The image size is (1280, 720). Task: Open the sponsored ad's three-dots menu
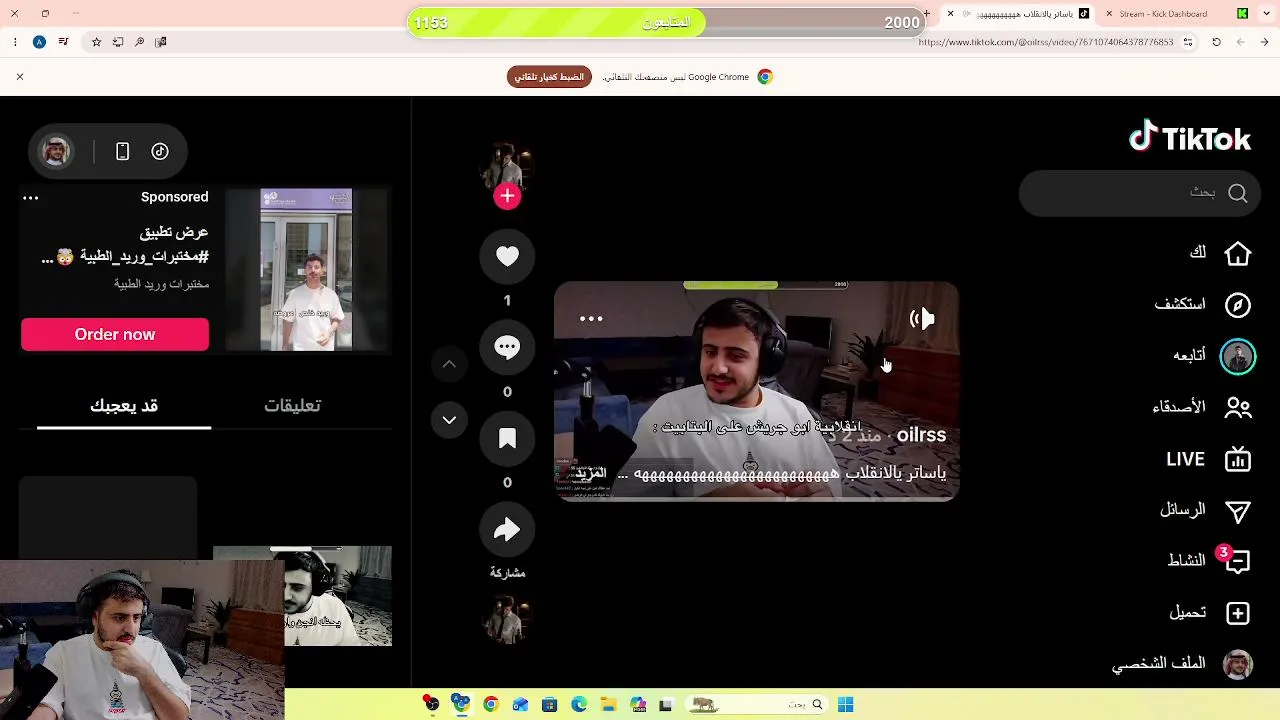31,198
